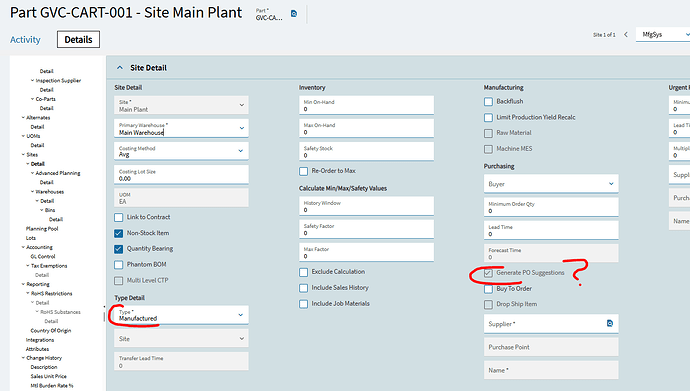Open Planning Pool in the tree
Screen dimensions: 690x391
tap(42, 229)
